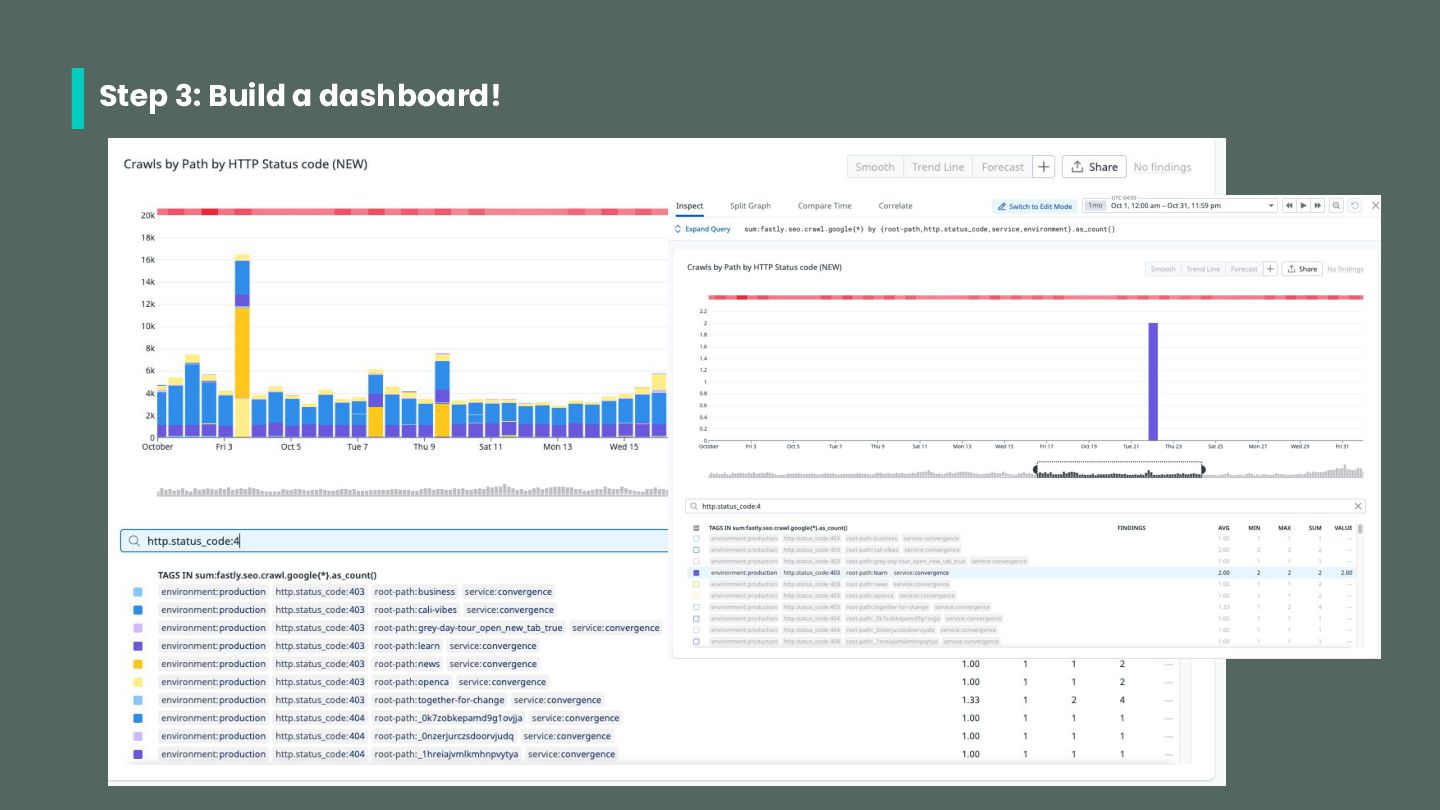Click the http.status_code:4 search field in large panel
Screen dimensions: 1440x810
point(394,541)
